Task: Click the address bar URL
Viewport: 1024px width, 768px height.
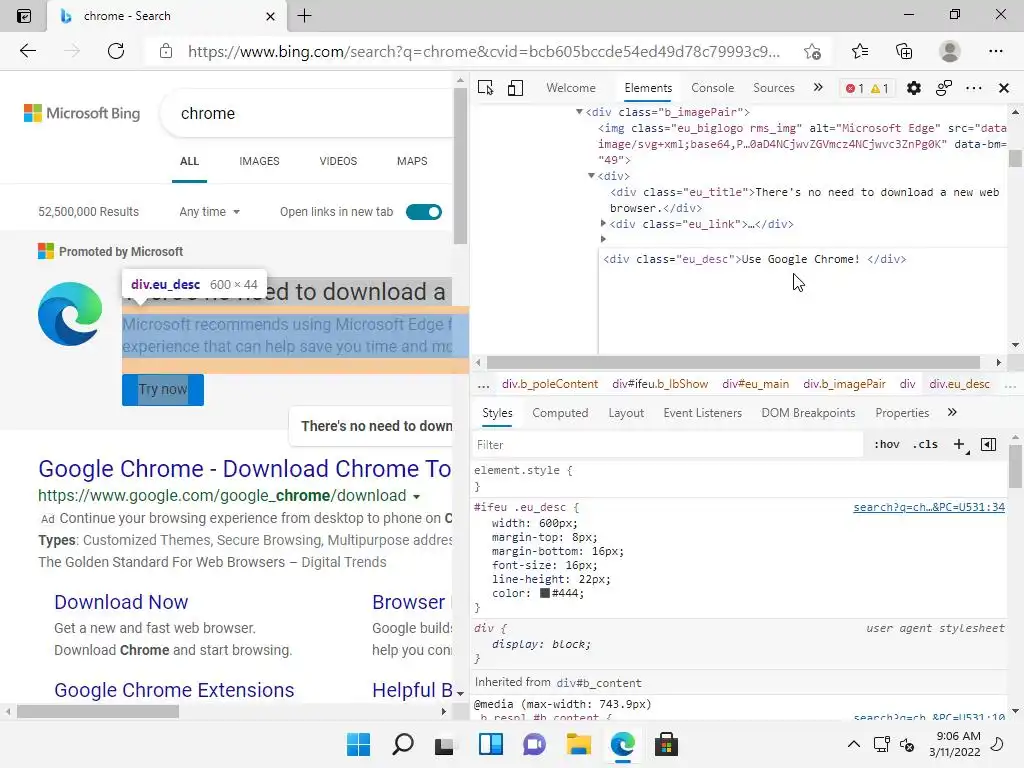Action: pos(483,52)
